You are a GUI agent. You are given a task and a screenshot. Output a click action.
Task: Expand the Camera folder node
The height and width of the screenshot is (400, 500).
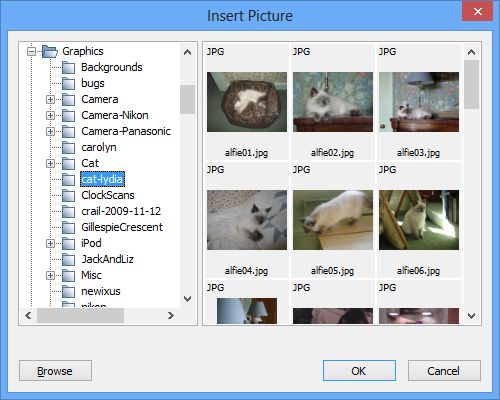(50, 99)
